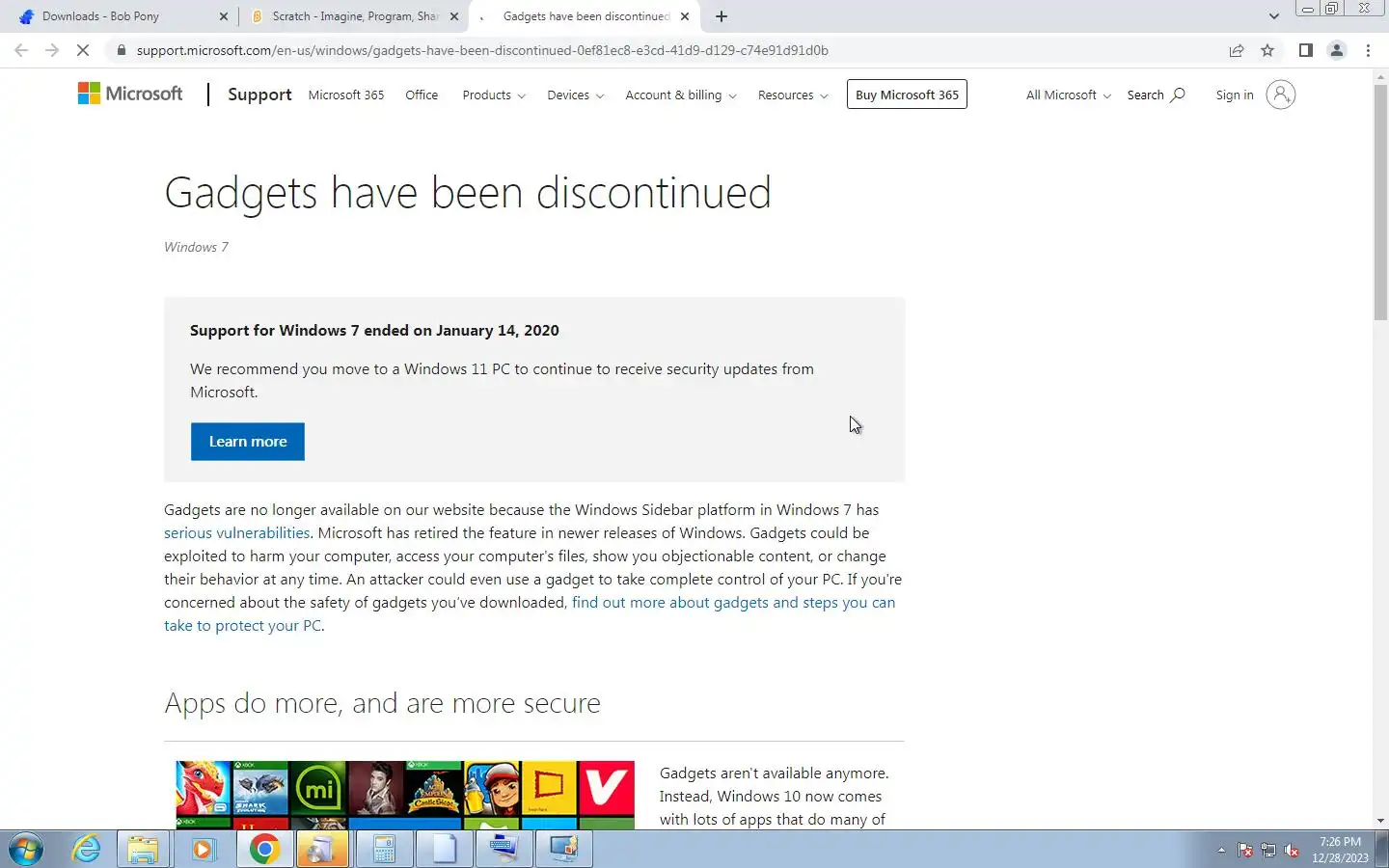Click the URL address bar
This screenshot has height=868, width=1389.
(x=666, y=50)
